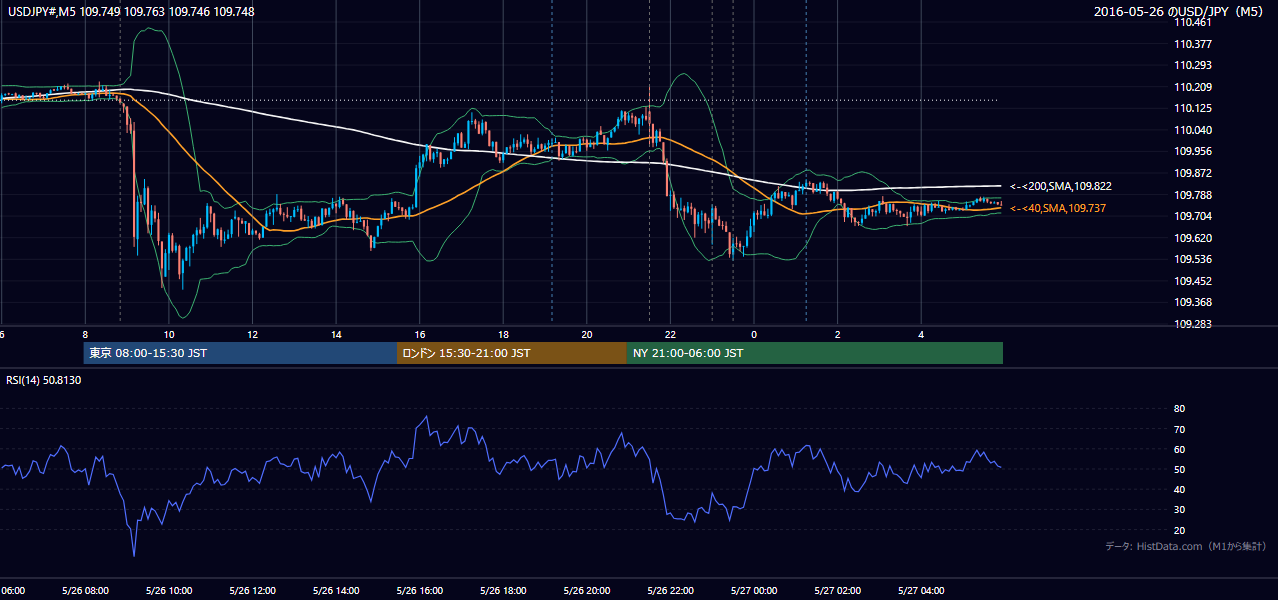Viewport: 1278px width, 600px height.
Task: Click hour tick 20 under price chart
Action: pos(587,334)
